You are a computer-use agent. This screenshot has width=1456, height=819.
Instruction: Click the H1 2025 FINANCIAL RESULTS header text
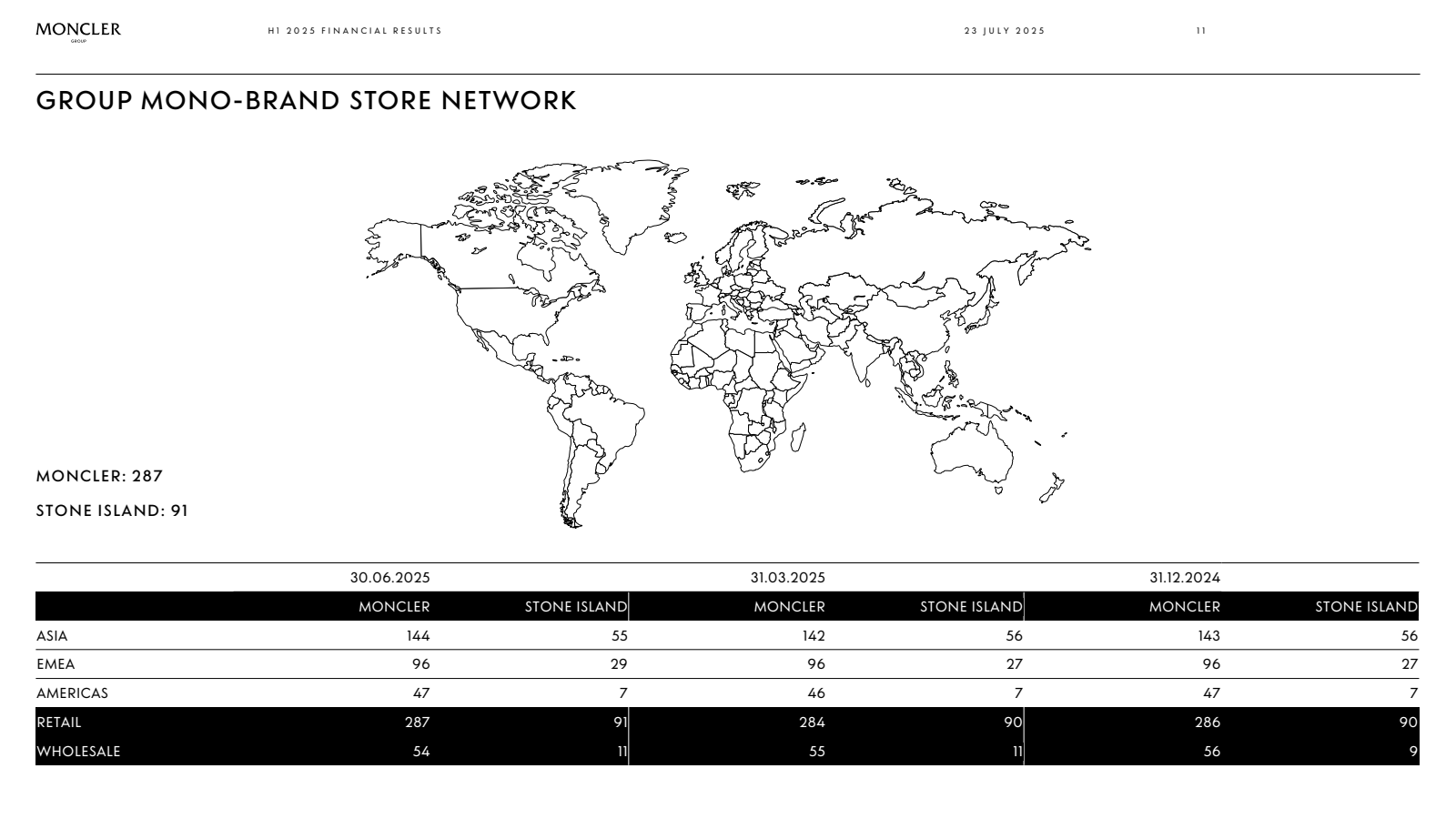click(353, 32)
